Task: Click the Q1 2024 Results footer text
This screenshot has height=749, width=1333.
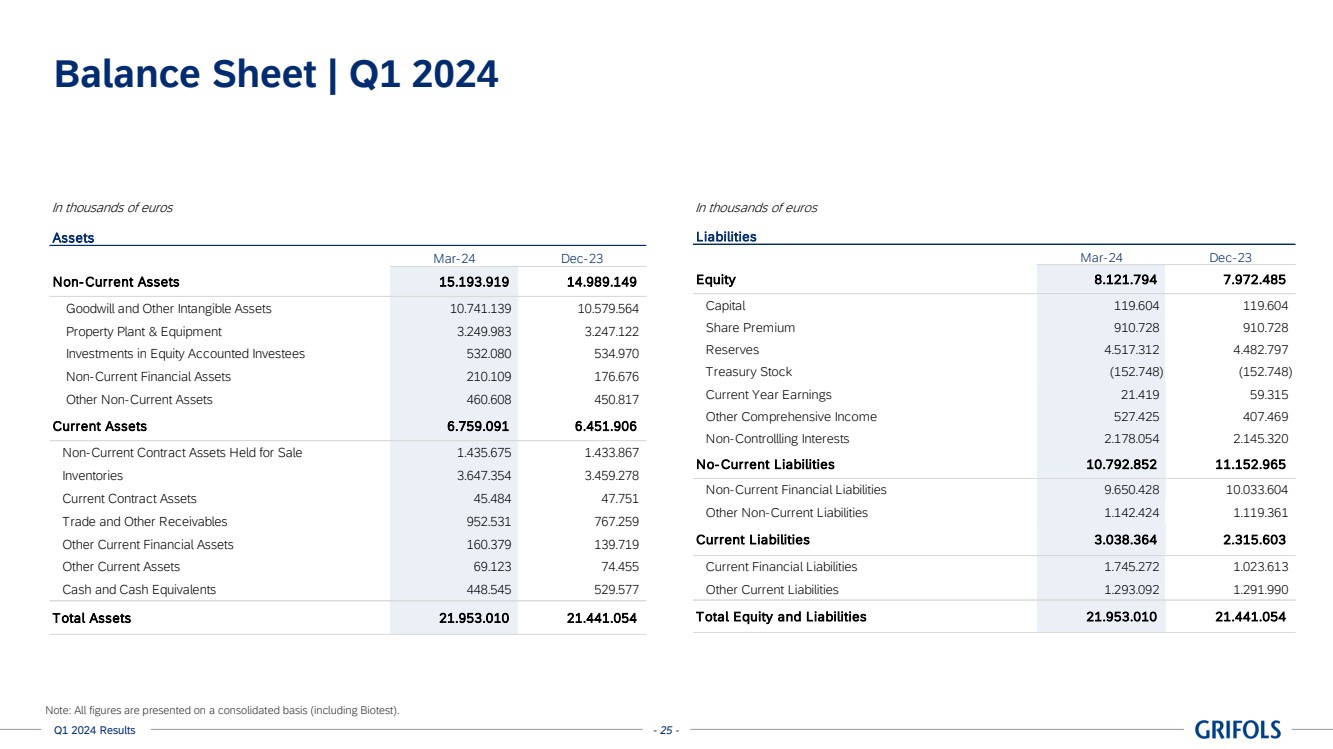Action: click(x=94, y=730)
